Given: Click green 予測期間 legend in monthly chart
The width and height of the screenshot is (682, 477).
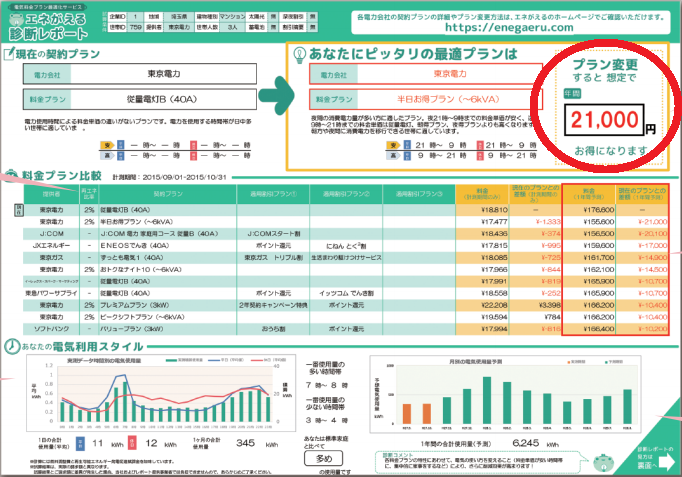Looking at the screenshot, I should point(613,362).
